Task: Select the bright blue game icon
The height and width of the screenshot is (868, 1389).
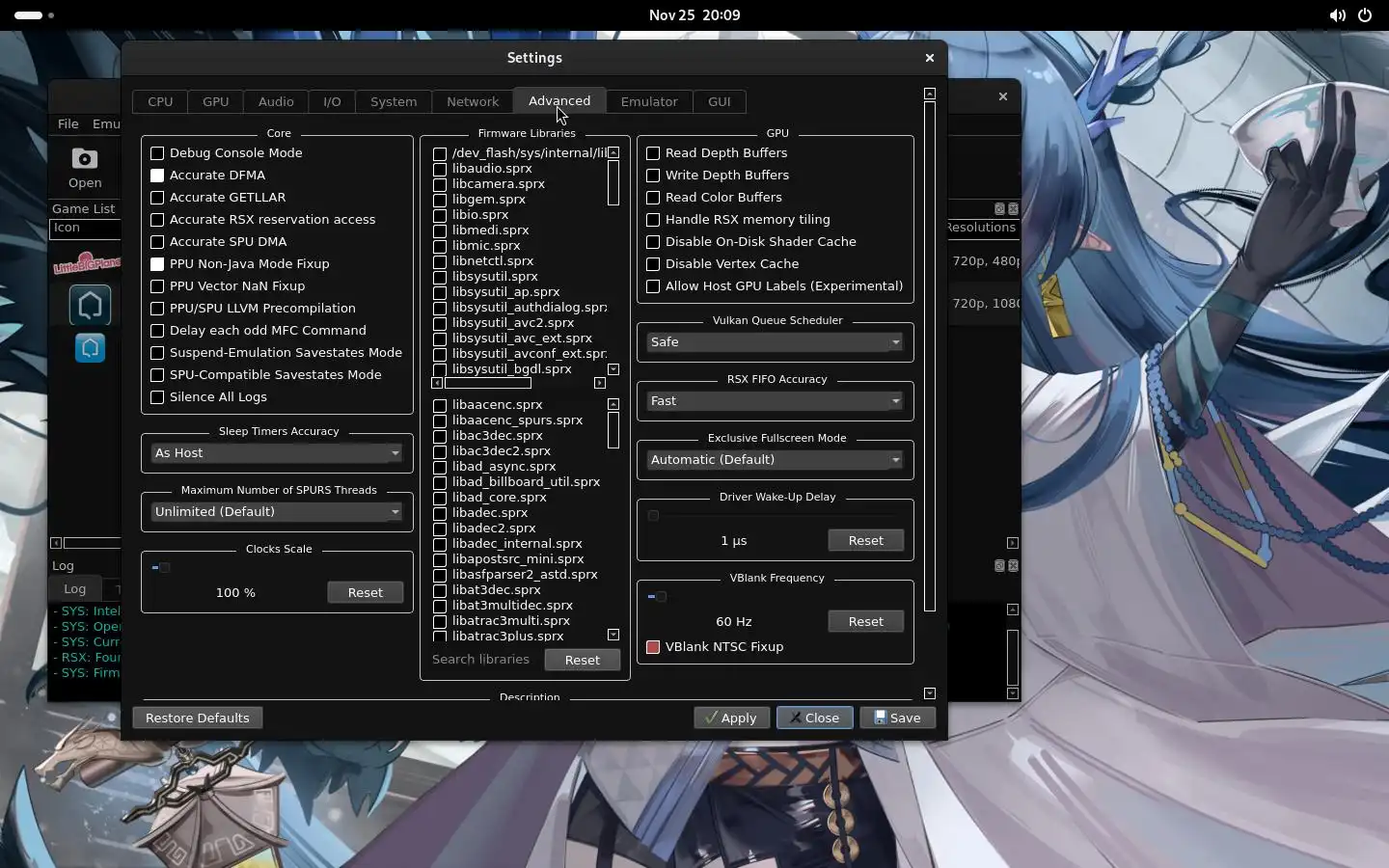Action: click(x=90, y=347)
